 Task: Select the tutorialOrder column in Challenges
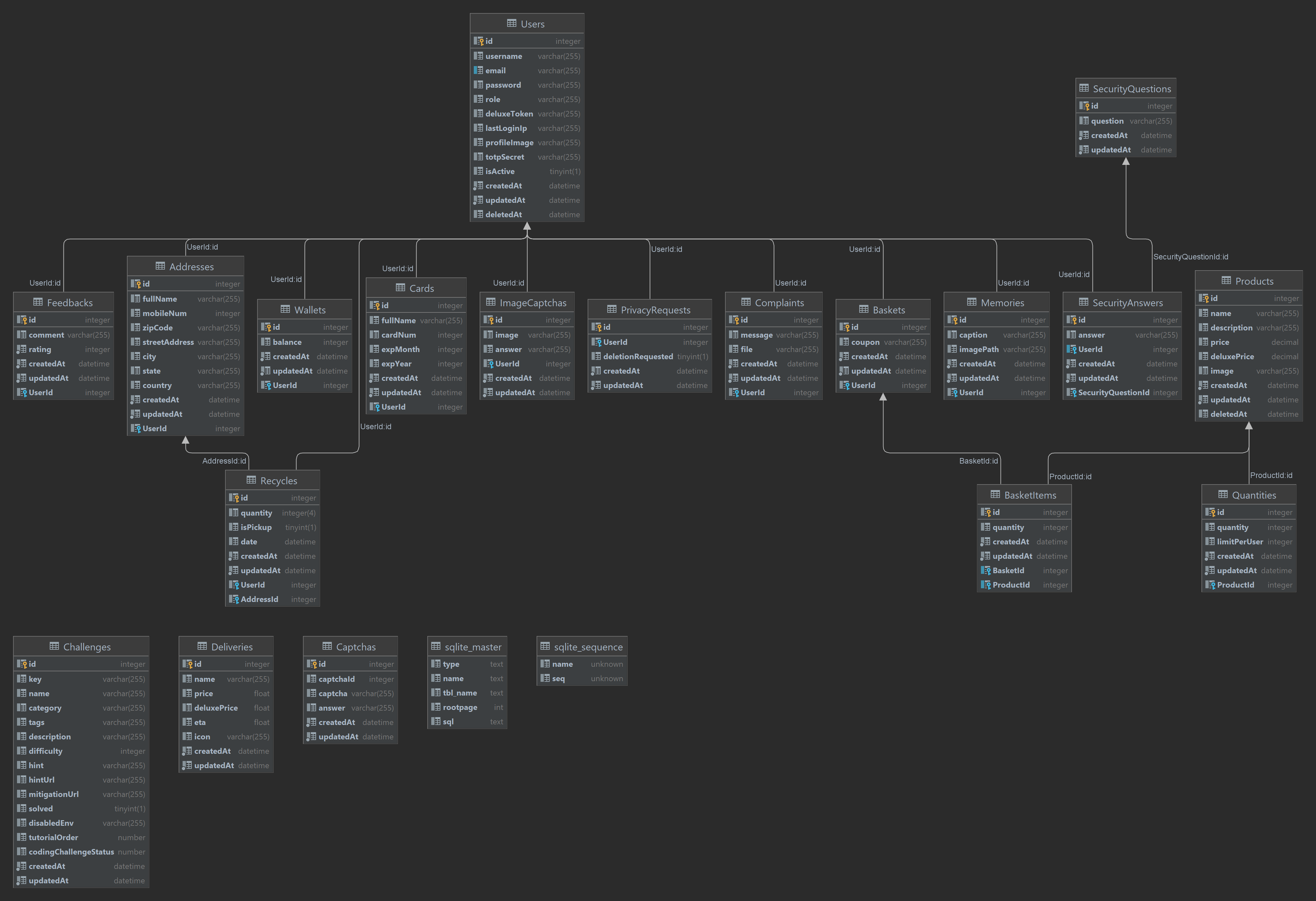81,837
